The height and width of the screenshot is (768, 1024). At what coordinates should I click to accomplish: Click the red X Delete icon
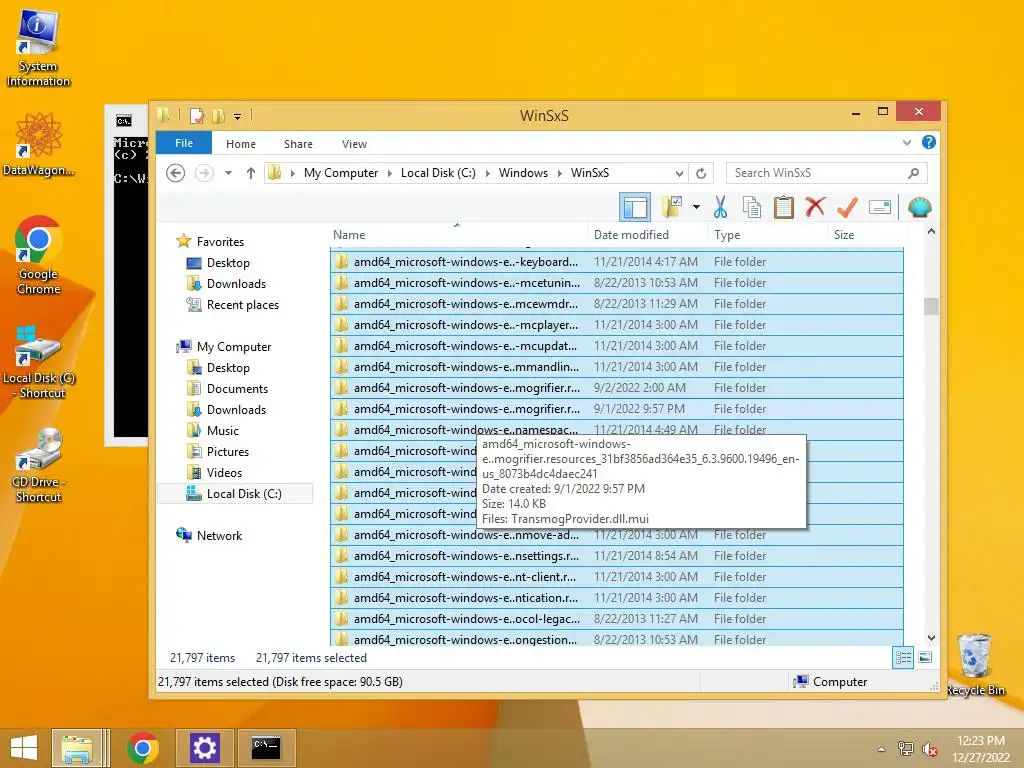pos(815,207)
